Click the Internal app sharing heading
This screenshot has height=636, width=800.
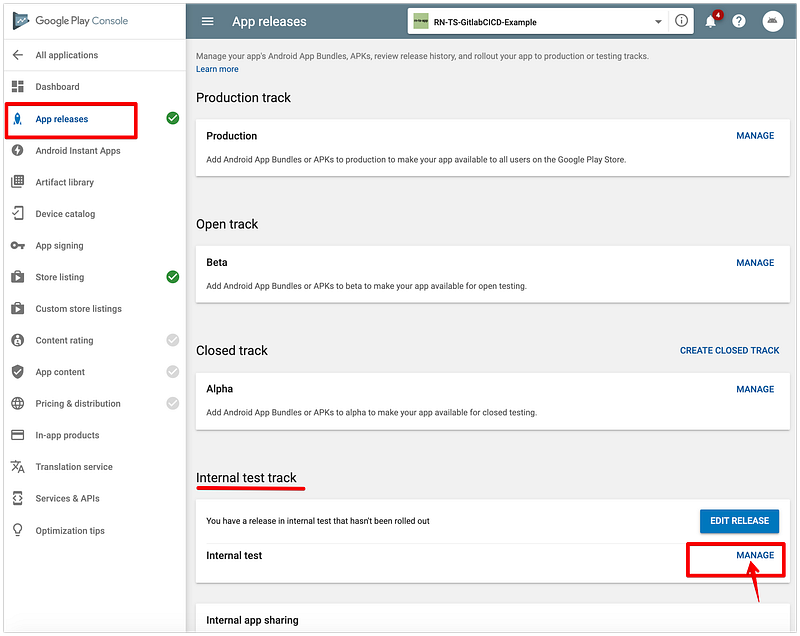(252, 620)
